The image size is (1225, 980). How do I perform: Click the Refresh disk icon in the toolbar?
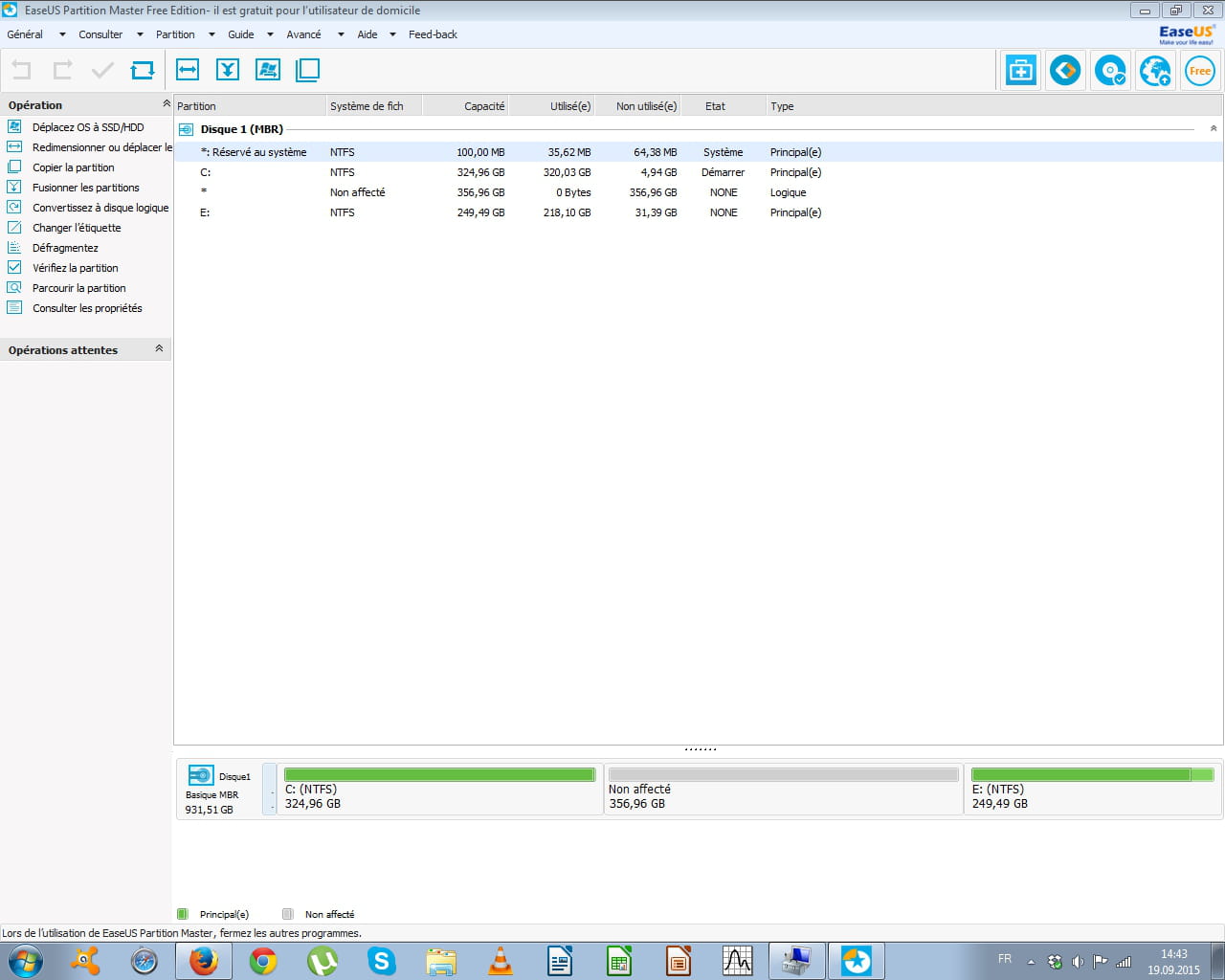pyautogui.click(x=143, y=70)
